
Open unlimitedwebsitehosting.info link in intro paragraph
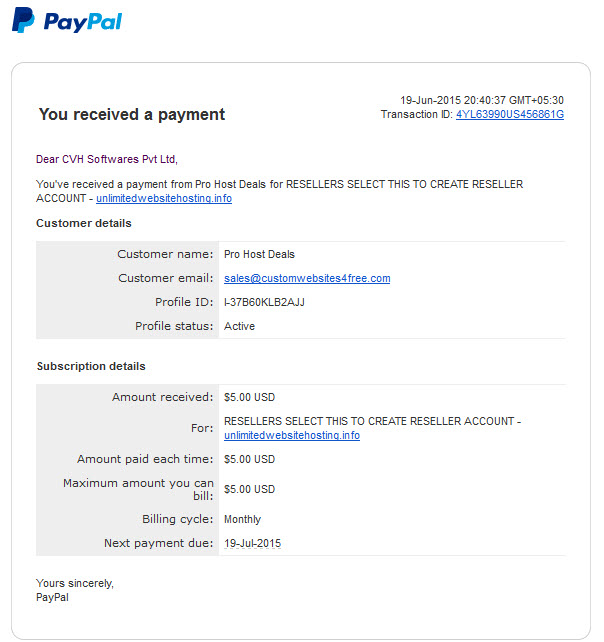(164, 198)
